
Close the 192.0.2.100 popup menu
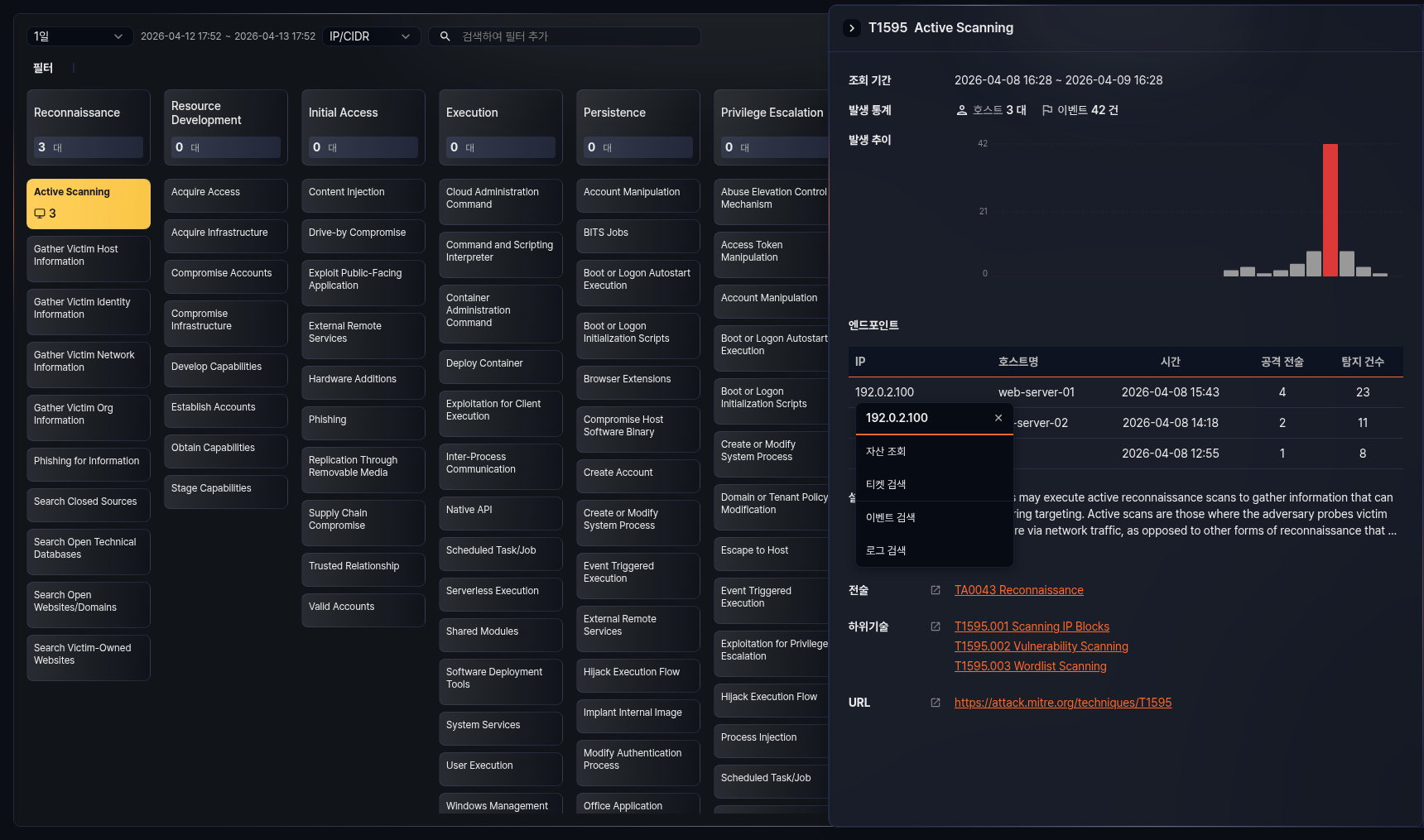pos(998,418)
